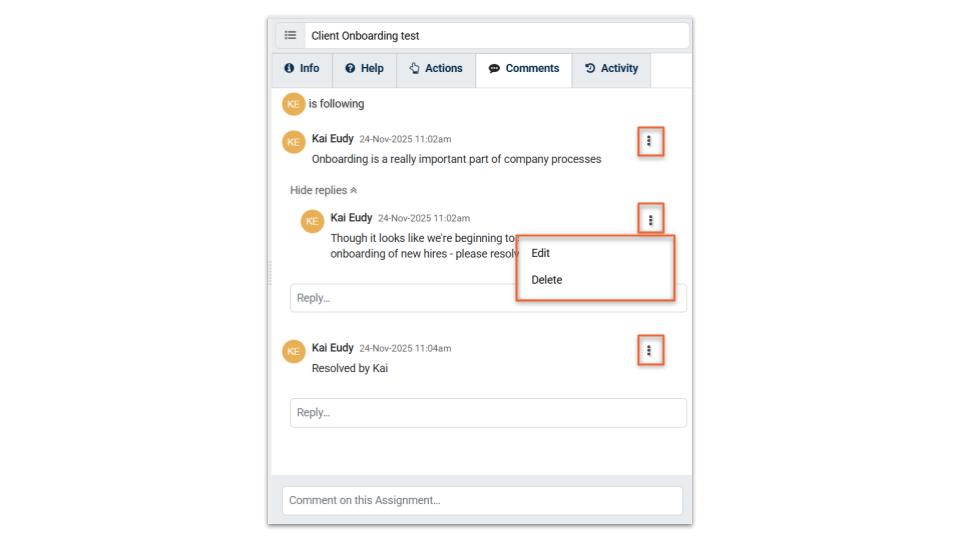This screenshot has width=960, height=540.
Task: Click the Client Onboarding test title field
Action: tap(497, 36)
